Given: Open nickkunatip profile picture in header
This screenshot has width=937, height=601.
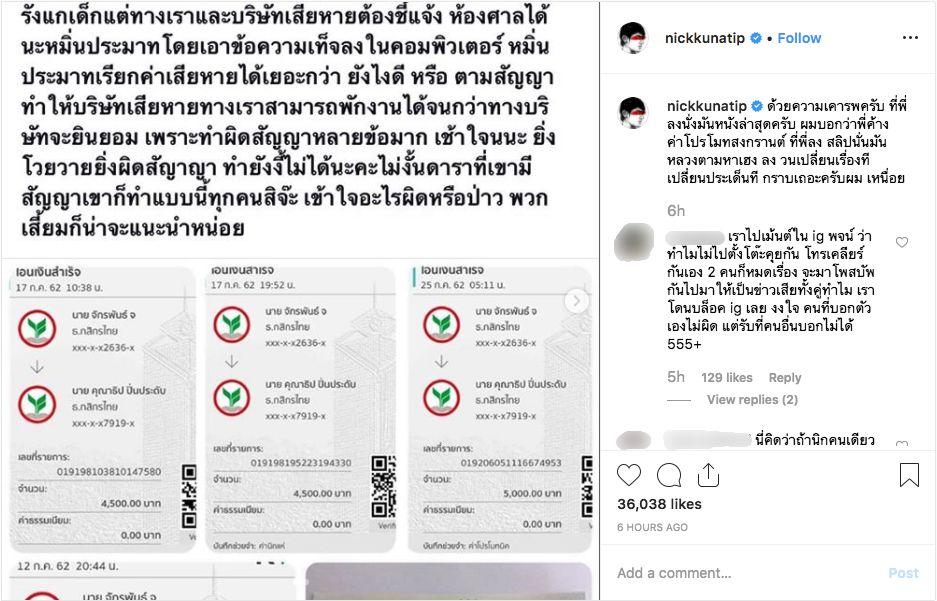Looking at the screenshot, I should point(633,38).
